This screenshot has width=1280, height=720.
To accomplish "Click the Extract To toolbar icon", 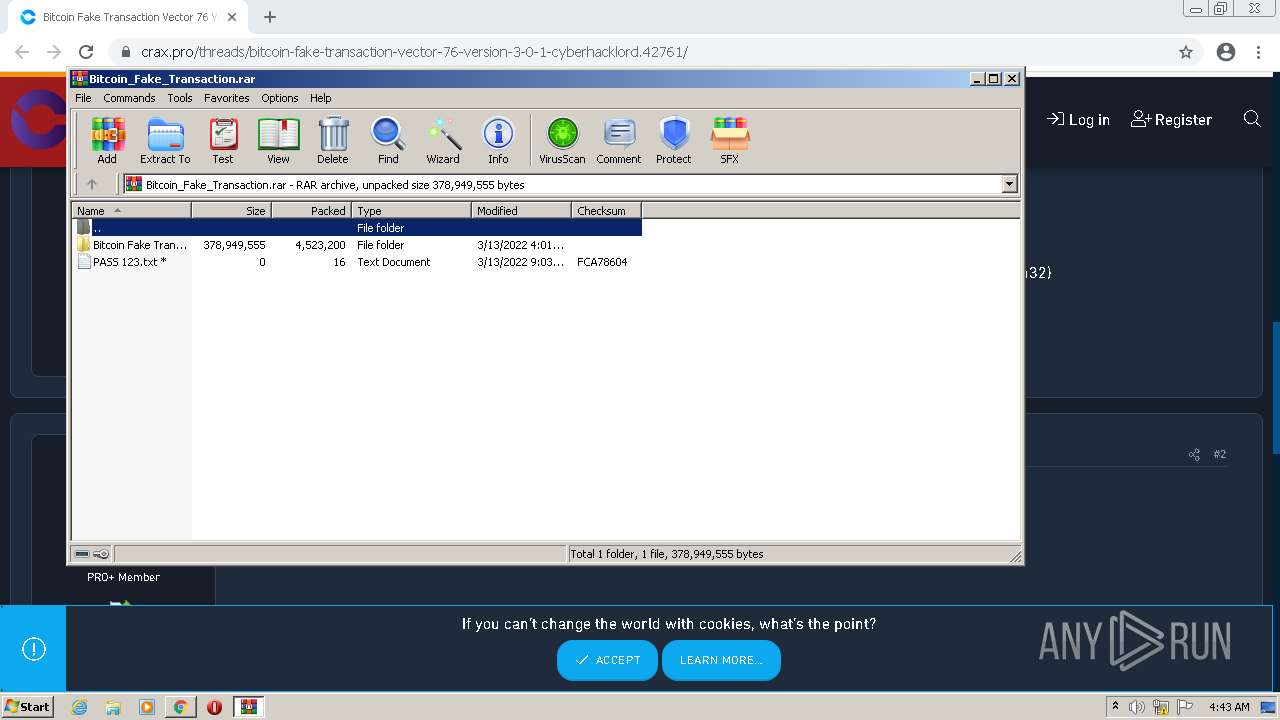I will (165, 140).
